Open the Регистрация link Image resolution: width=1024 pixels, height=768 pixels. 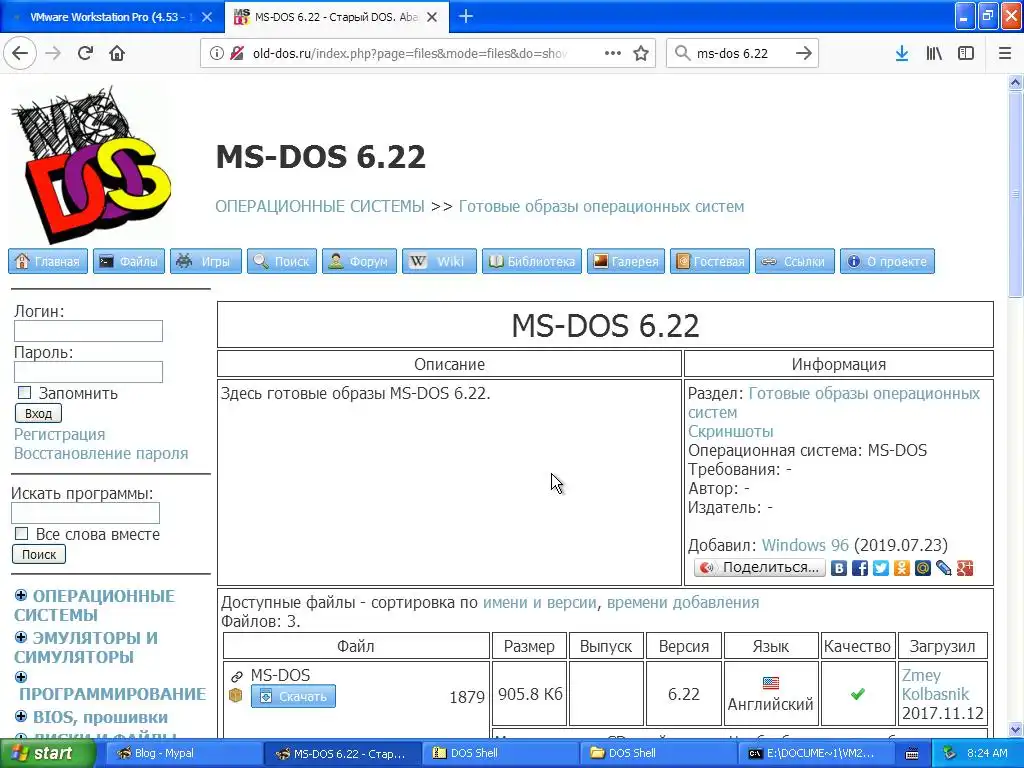coord(59,434)
